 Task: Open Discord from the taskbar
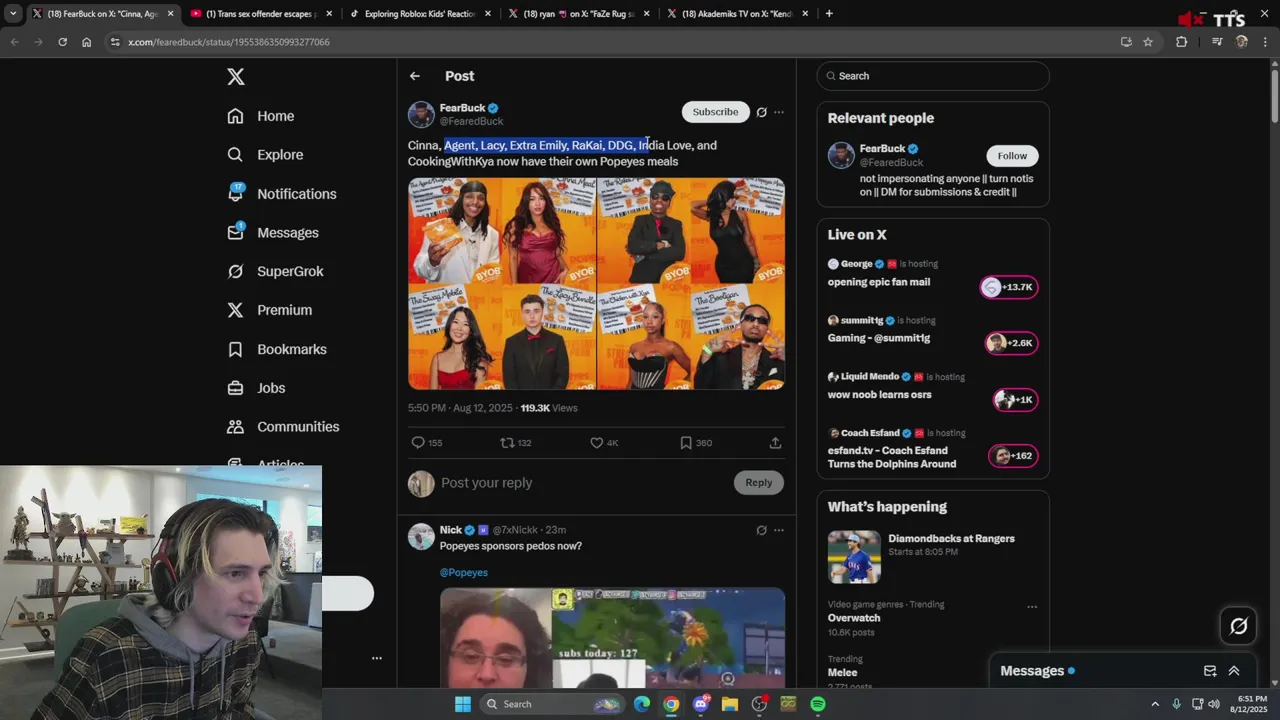(x=701, y=704)
